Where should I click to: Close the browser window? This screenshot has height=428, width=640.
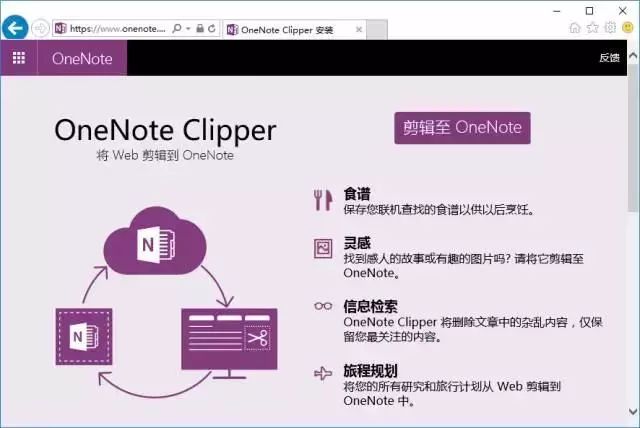tap(622, 11)
